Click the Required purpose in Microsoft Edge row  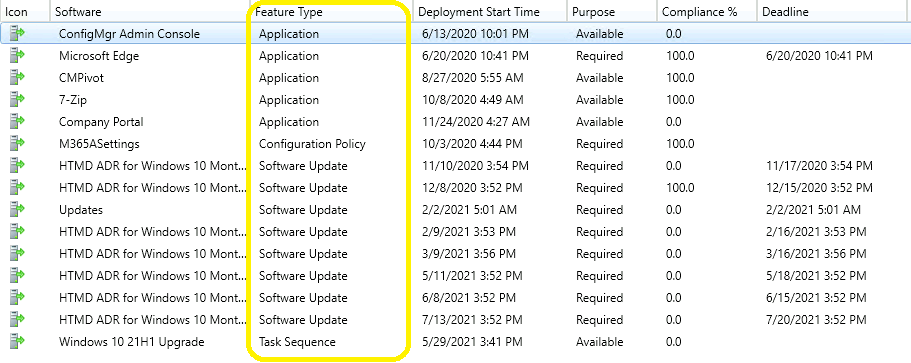coord(600,56)
